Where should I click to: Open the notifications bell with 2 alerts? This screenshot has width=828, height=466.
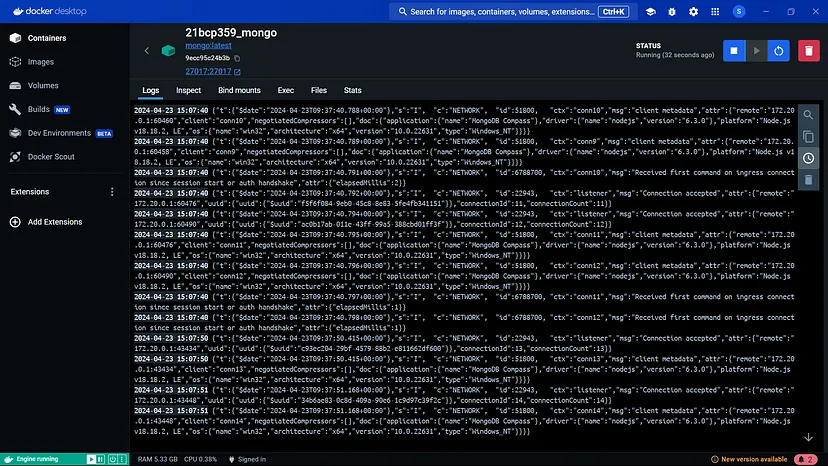tap(806, 459)
